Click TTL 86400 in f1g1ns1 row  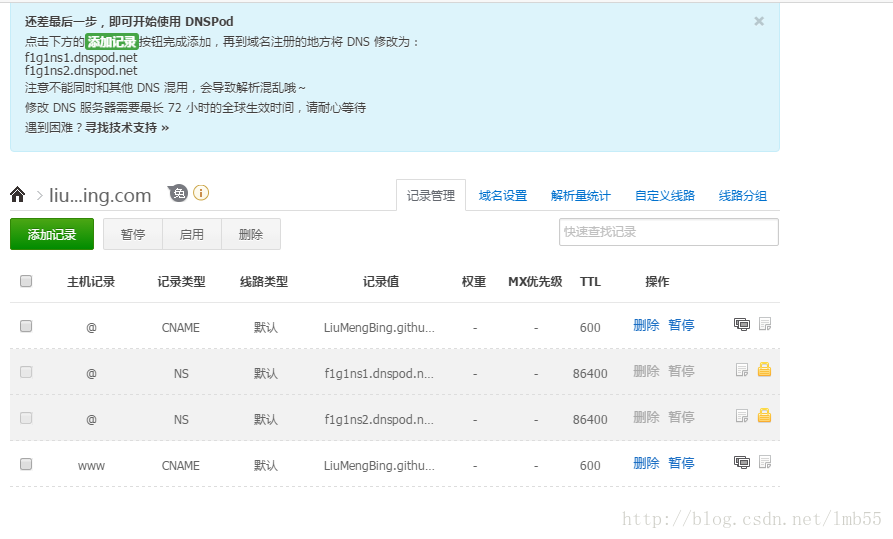(590, 374)
